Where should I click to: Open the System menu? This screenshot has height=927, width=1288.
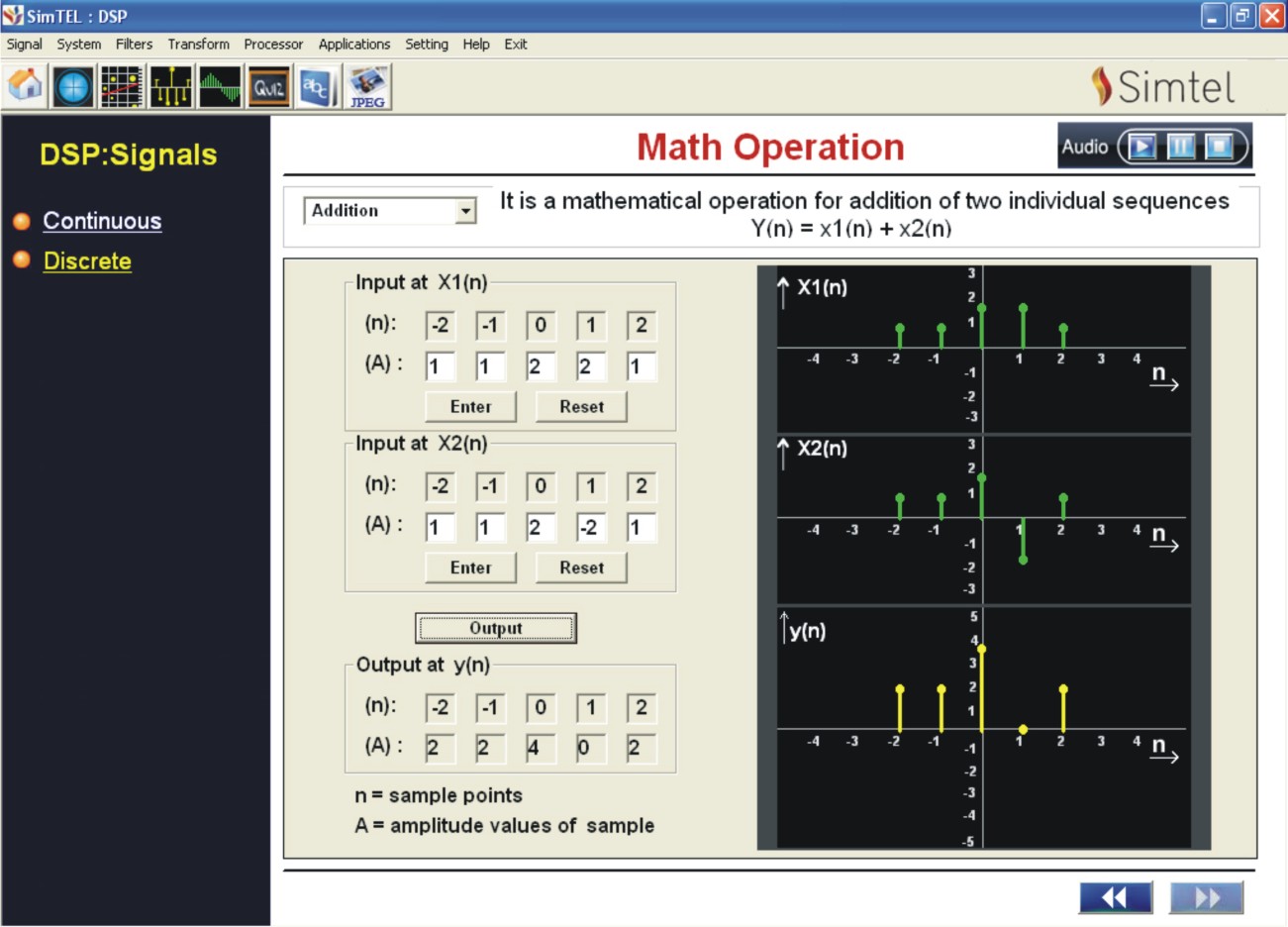(x=79, y=45)
